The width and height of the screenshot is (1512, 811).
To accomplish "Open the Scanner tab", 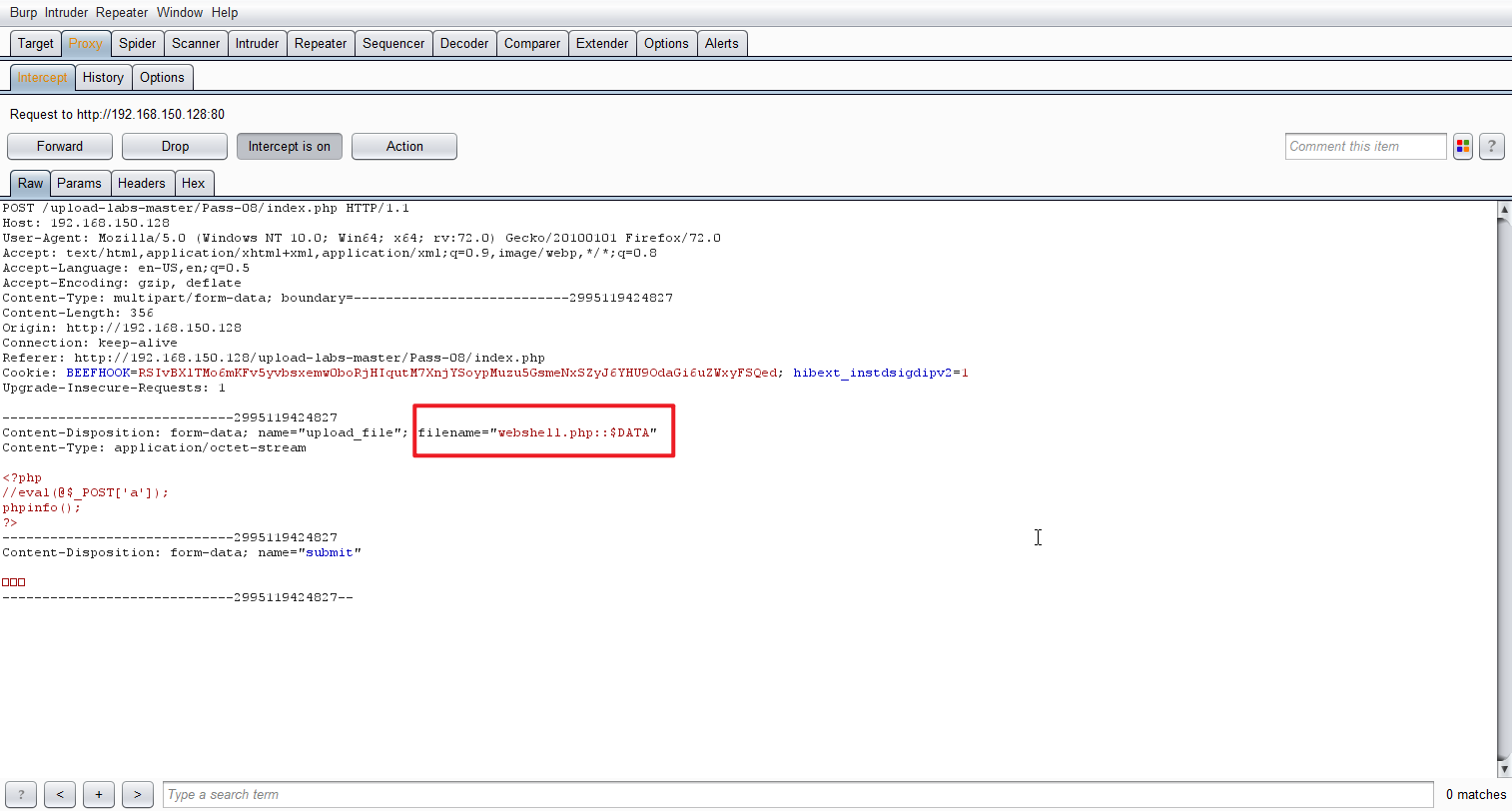I will [196, 43].
